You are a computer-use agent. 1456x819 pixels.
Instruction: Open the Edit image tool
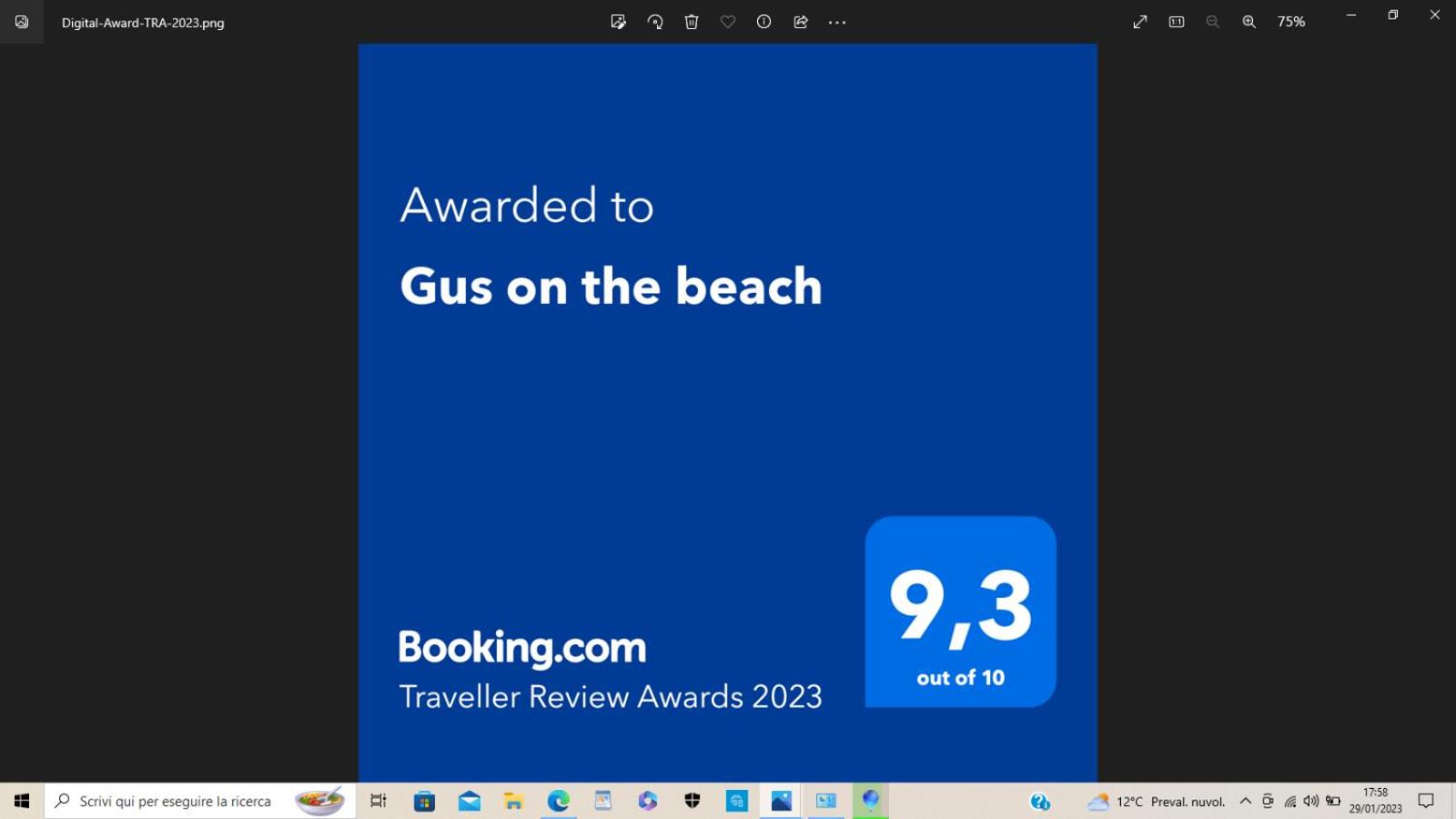pos(618,22)
